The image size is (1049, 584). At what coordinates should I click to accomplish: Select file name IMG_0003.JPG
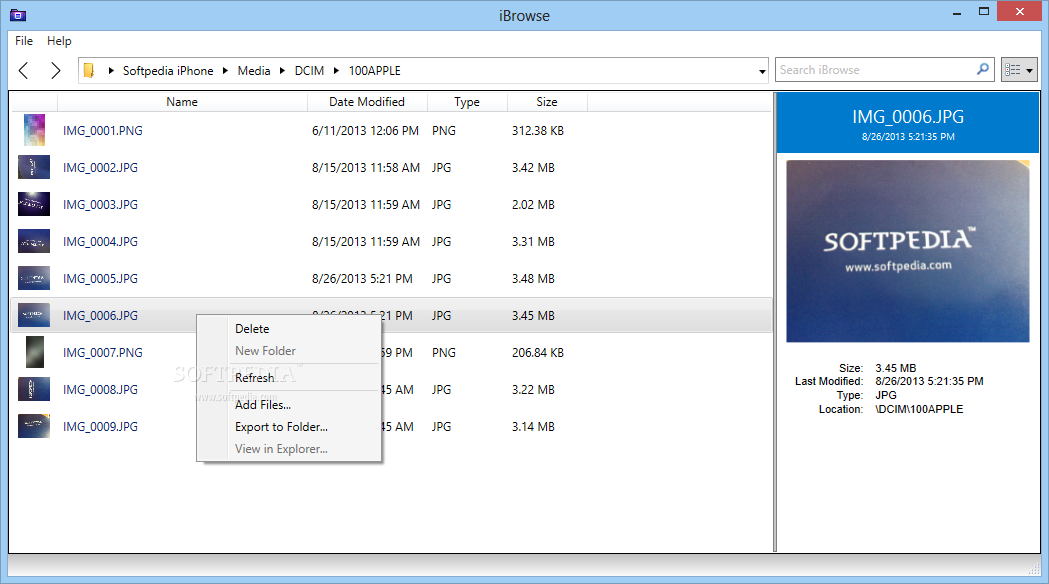tap(100, 205)
